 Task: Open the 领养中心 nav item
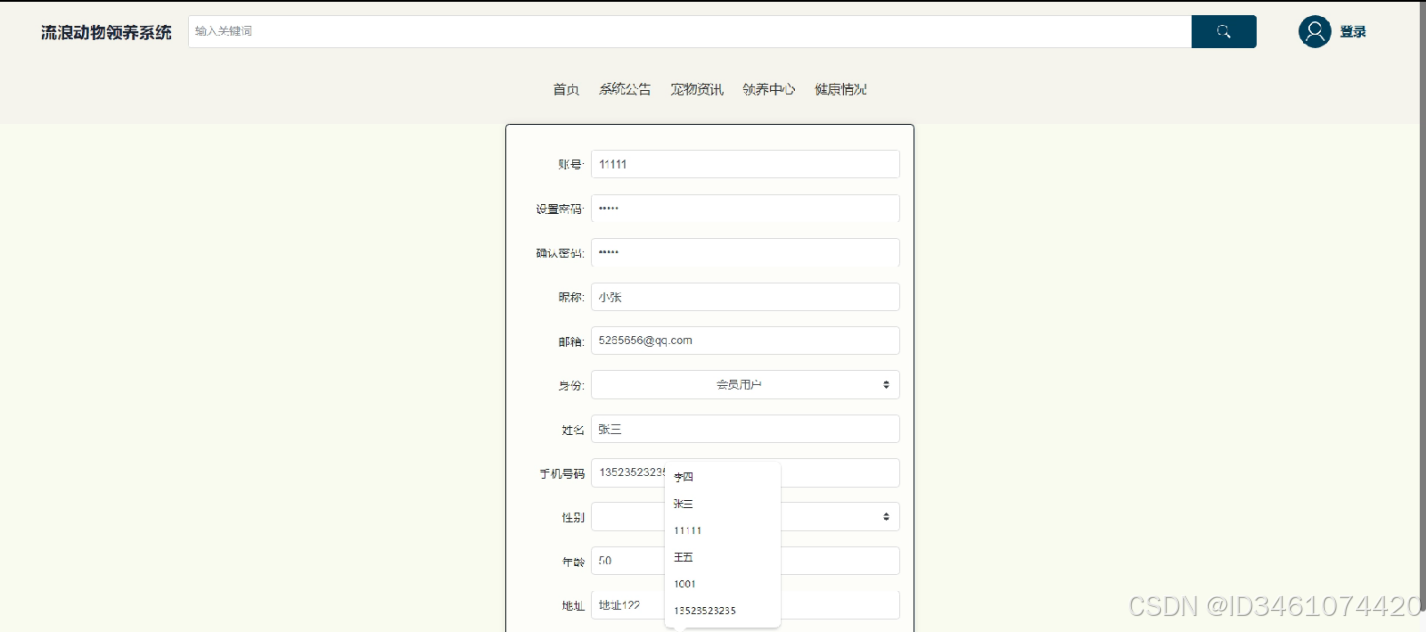coord(769,89)
